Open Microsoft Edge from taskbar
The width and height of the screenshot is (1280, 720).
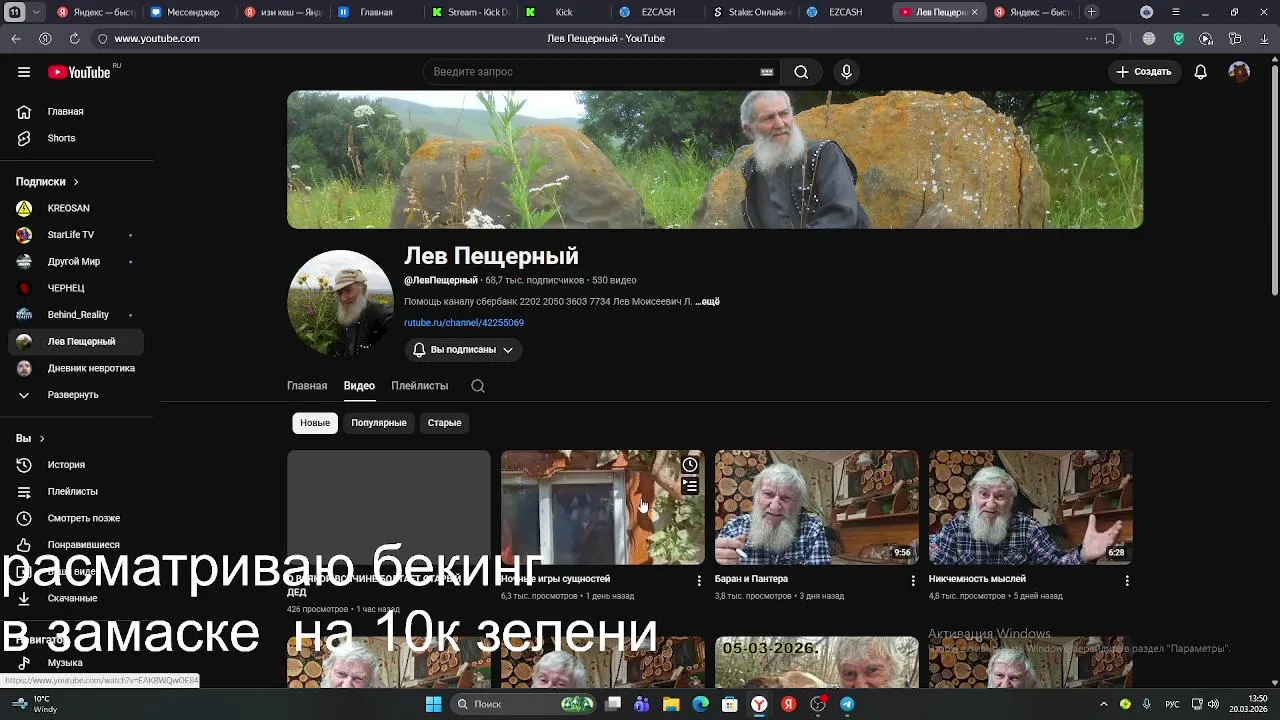click(700, 704)
